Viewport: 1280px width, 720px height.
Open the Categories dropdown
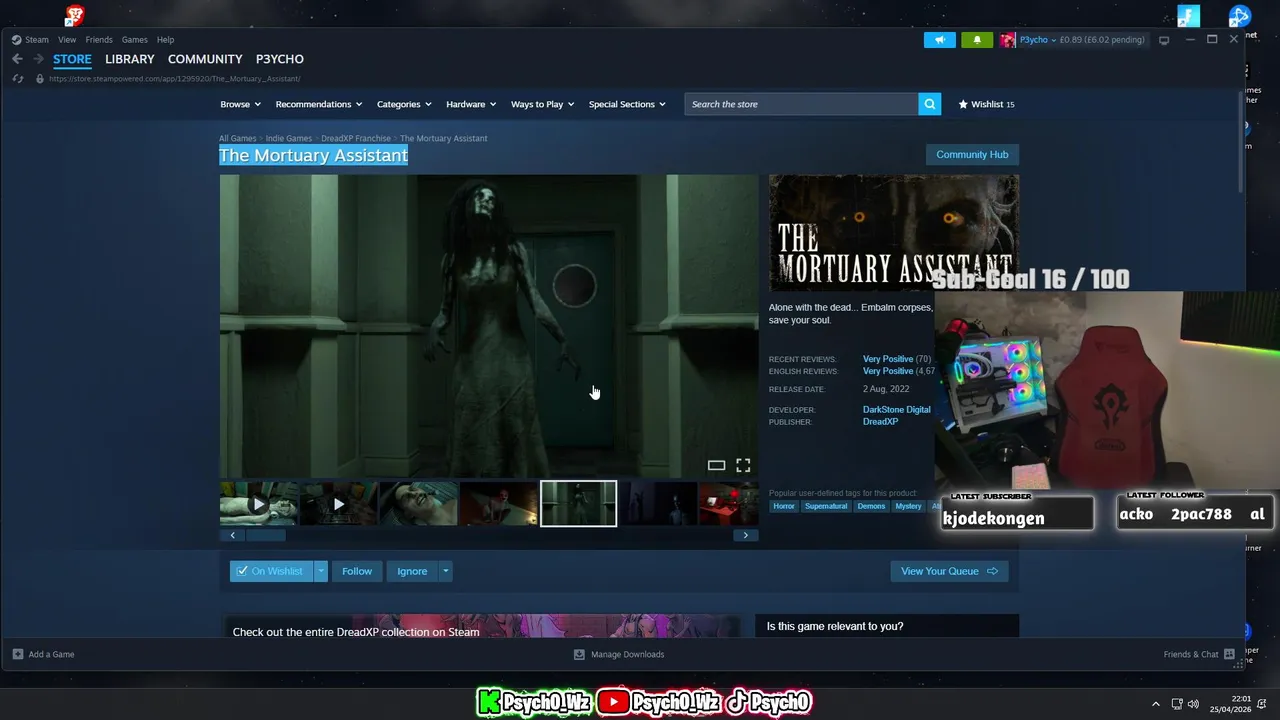[x=404, y=104]
